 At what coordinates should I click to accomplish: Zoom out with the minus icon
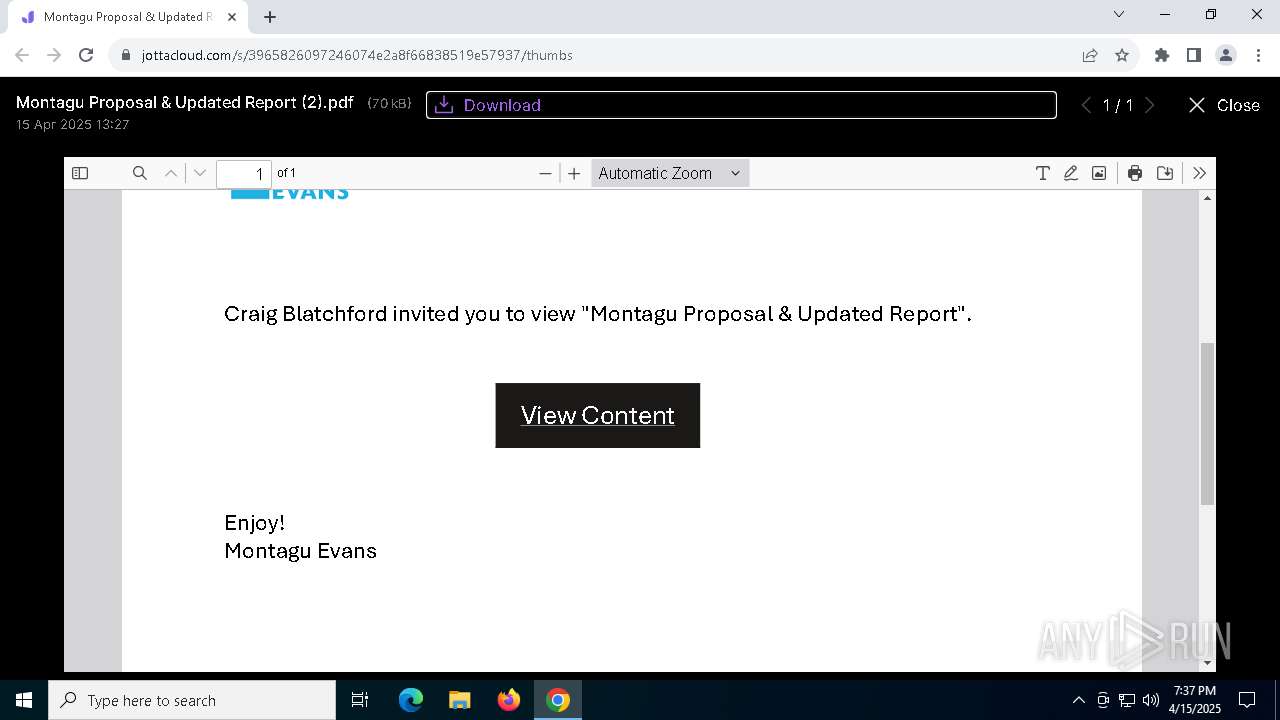point(545,173)
